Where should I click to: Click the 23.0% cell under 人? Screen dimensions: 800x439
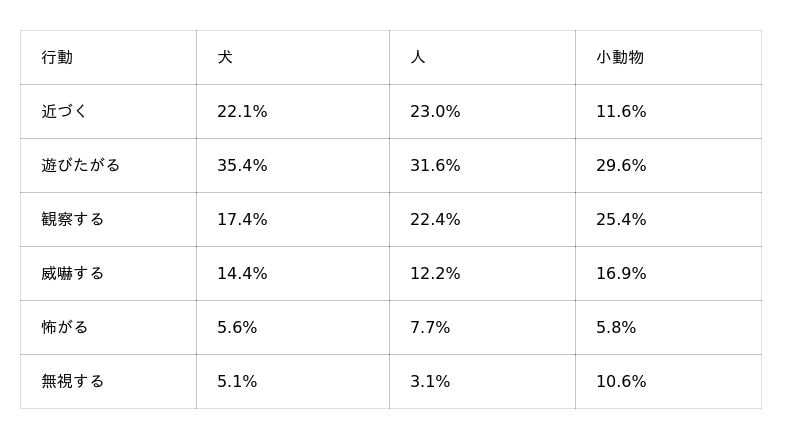click(435, 112)
